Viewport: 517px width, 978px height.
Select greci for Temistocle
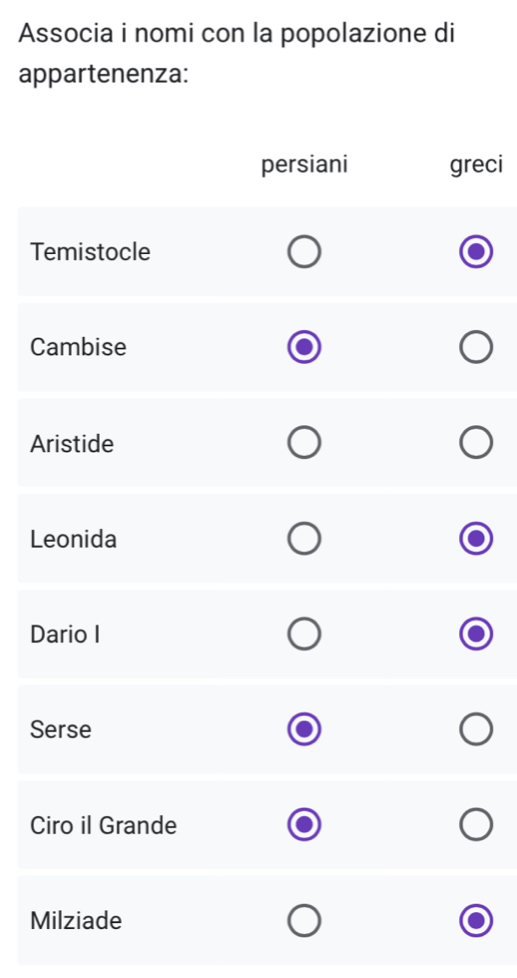[x=476, y=253]
